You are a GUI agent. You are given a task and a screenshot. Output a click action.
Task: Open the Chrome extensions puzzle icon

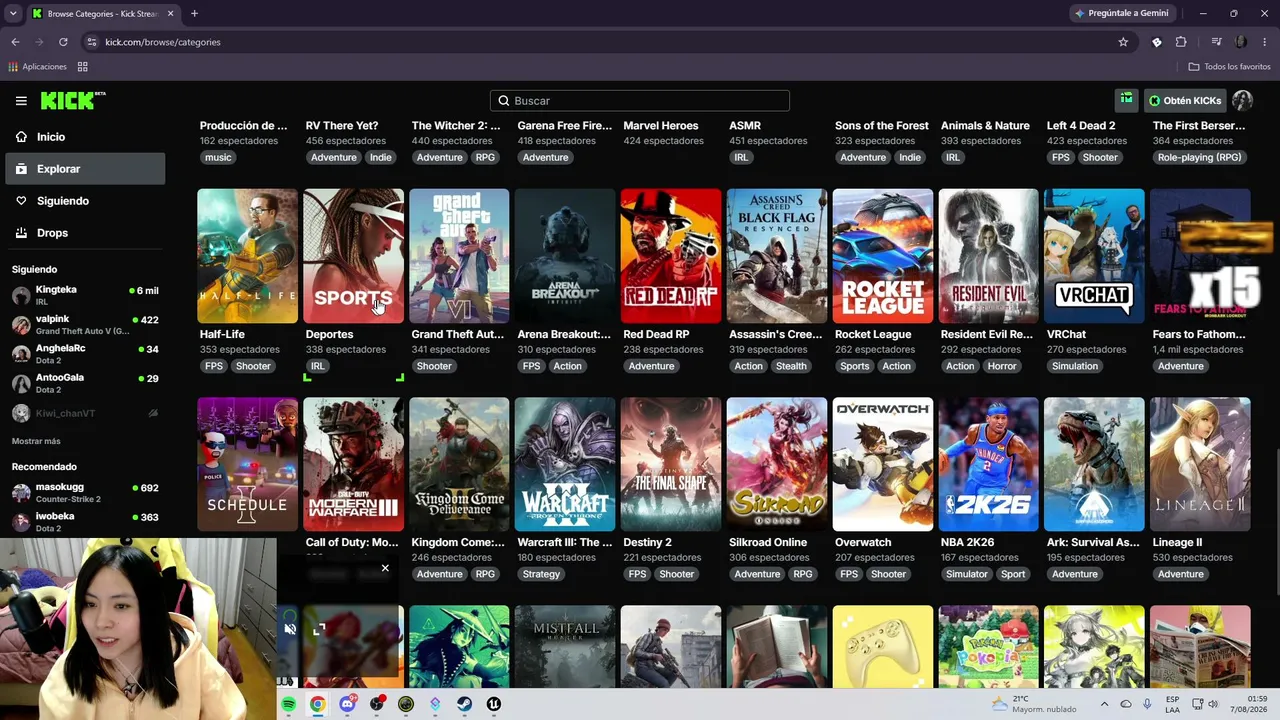(1181, 42)
